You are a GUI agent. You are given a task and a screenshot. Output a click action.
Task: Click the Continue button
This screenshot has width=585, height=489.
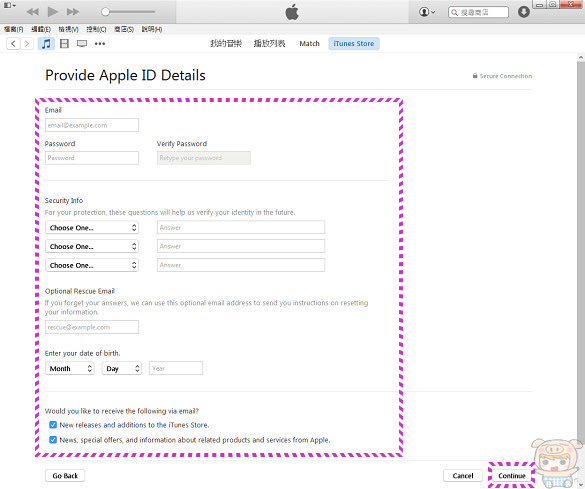point(512,476)
